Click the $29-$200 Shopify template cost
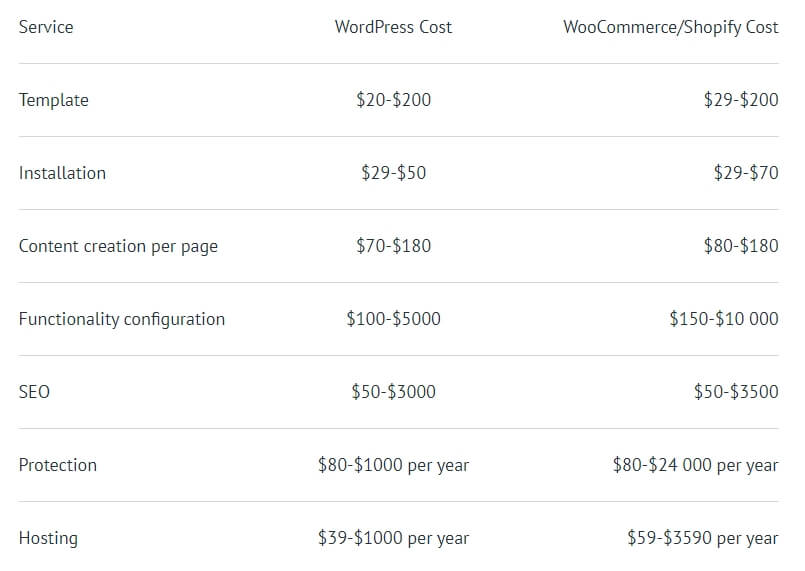Image resolution: width=805 pixels, height=571 pixels. [741, 100]
